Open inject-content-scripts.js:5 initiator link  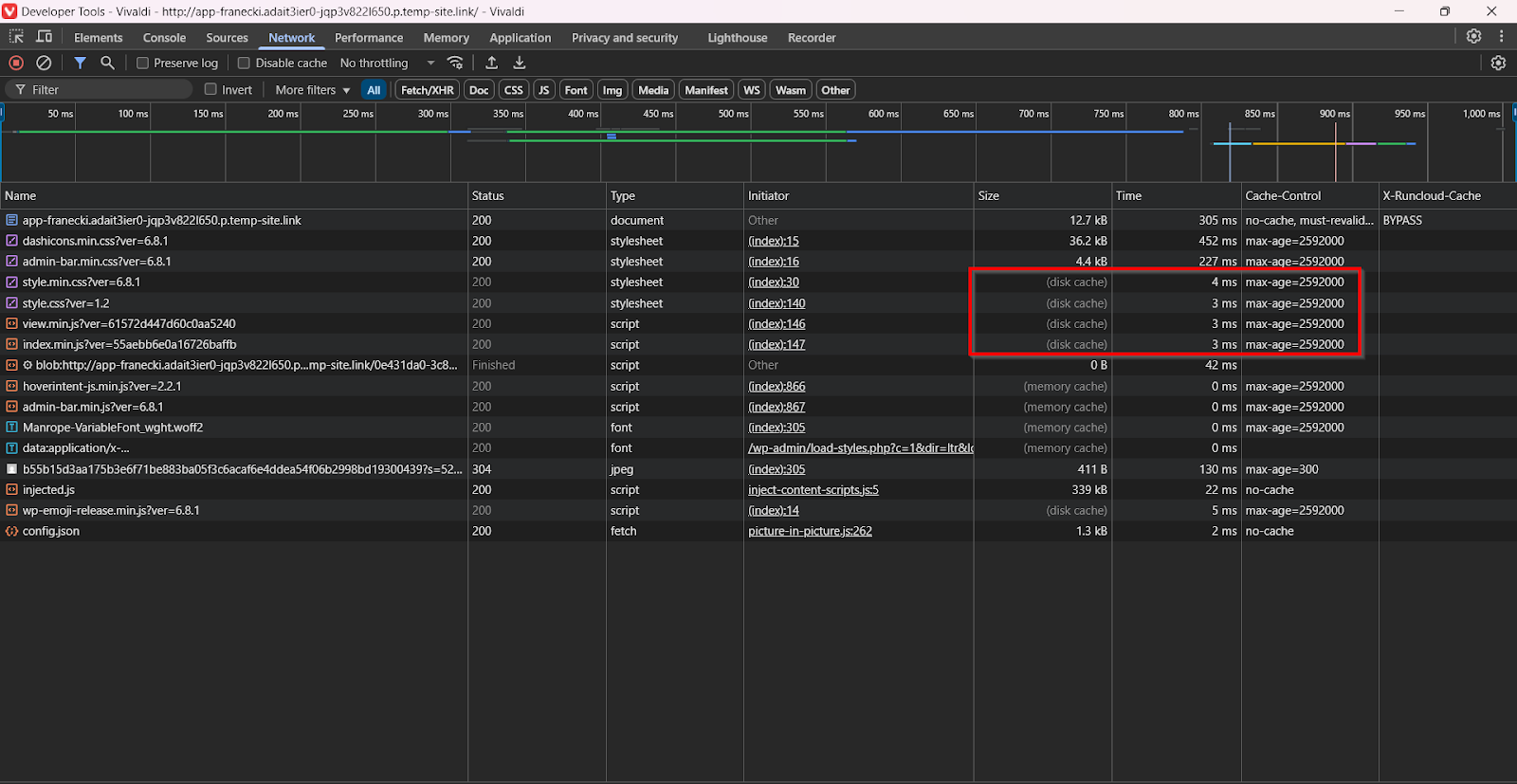[x=813, y=490]
